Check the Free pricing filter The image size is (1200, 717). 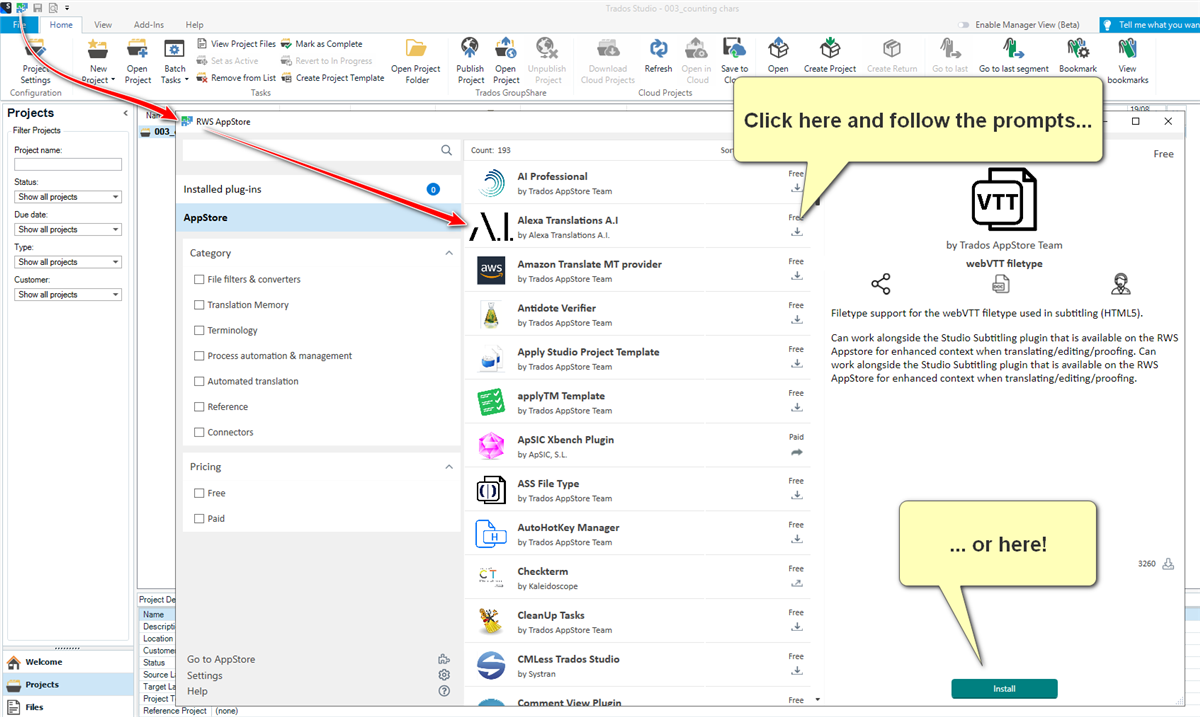(x=199, y=493)
